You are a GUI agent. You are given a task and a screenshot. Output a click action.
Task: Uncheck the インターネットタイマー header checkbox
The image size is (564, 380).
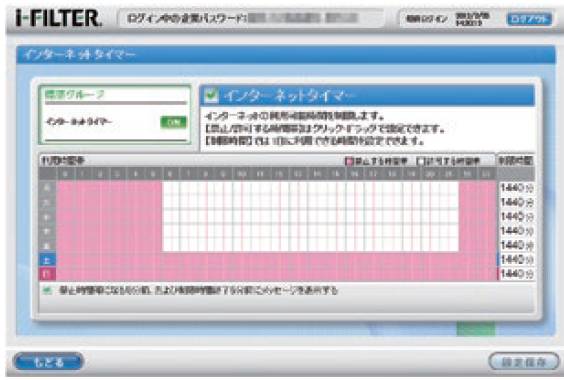click(211, 95)
